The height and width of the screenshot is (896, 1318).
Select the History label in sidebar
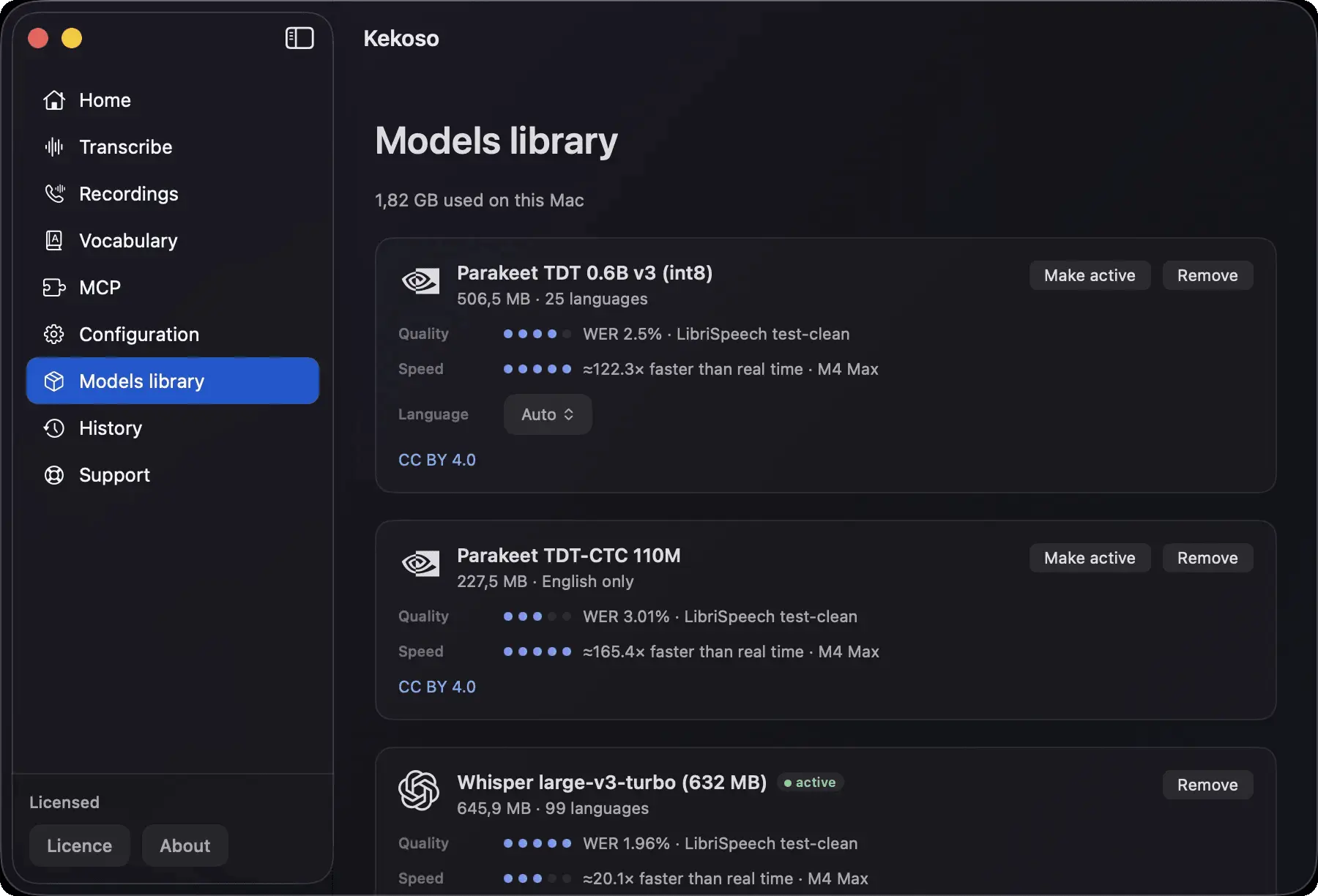pos(111,428)
